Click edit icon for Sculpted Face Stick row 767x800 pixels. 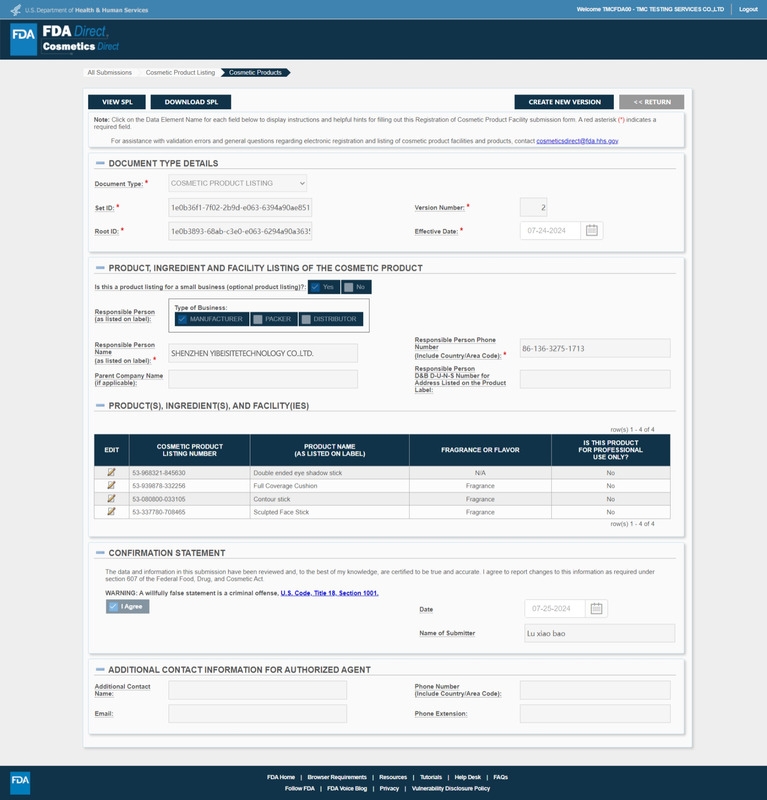[111, 511]
